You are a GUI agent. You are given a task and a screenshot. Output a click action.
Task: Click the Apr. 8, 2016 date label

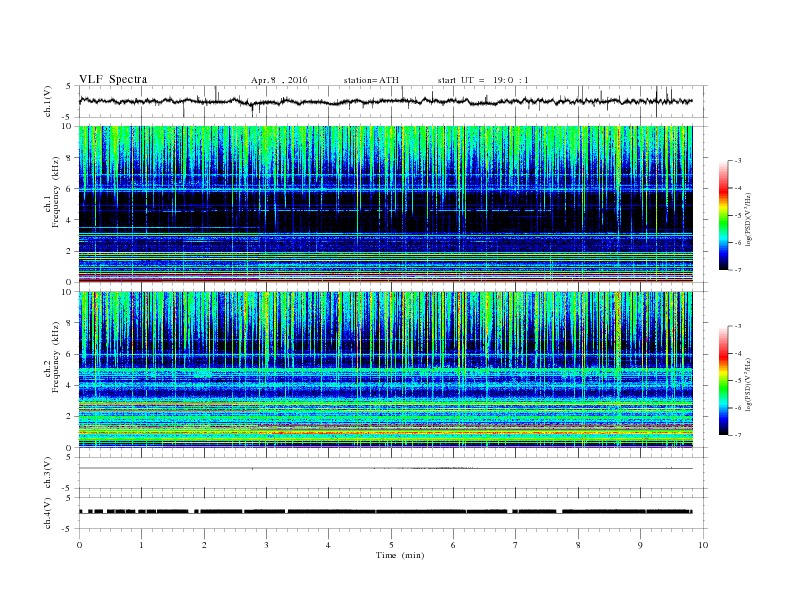pyautogui.click(x=280, y=79)
